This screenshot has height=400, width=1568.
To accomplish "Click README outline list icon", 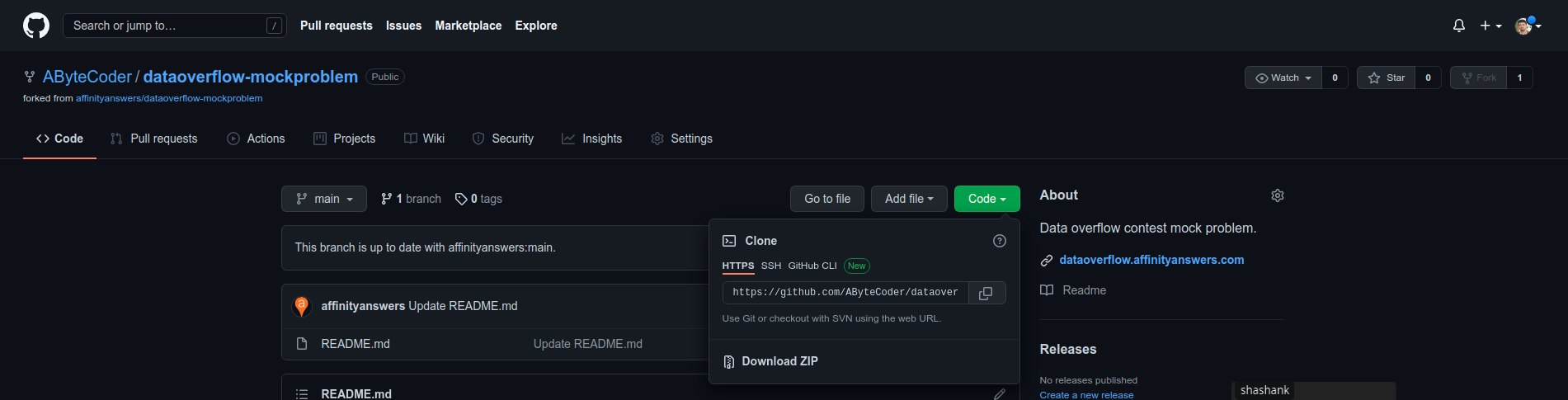I will pos(302,394).
